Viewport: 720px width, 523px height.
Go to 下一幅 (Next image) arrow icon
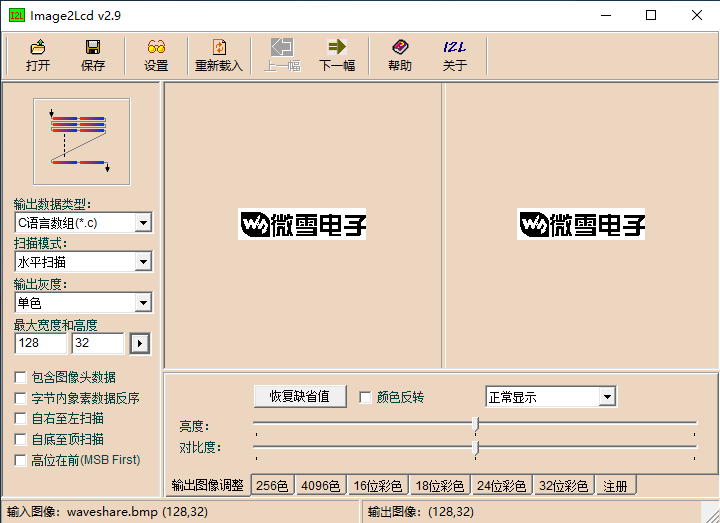(337, 47)
